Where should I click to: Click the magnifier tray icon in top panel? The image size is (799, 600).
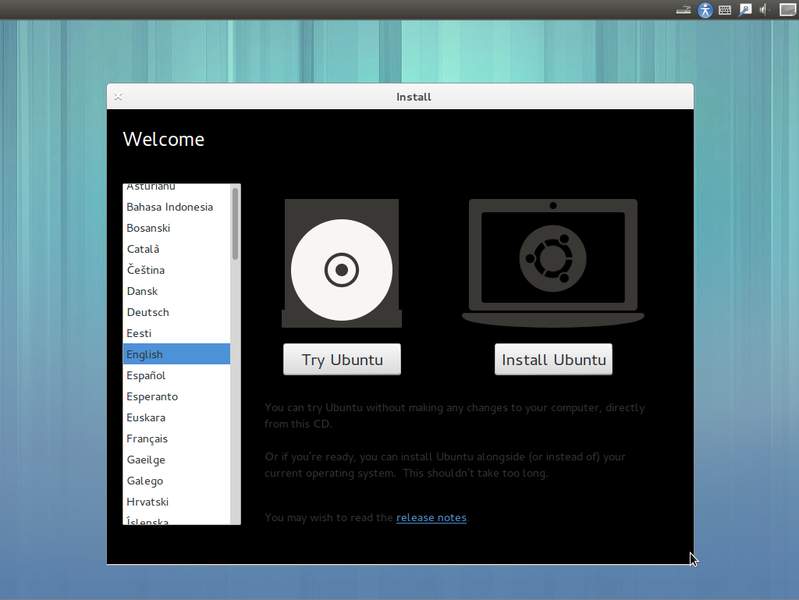click(745, 10)
